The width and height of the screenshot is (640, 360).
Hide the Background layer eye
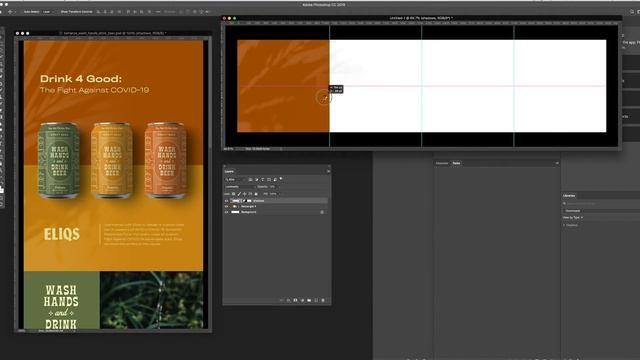point(227,212)
